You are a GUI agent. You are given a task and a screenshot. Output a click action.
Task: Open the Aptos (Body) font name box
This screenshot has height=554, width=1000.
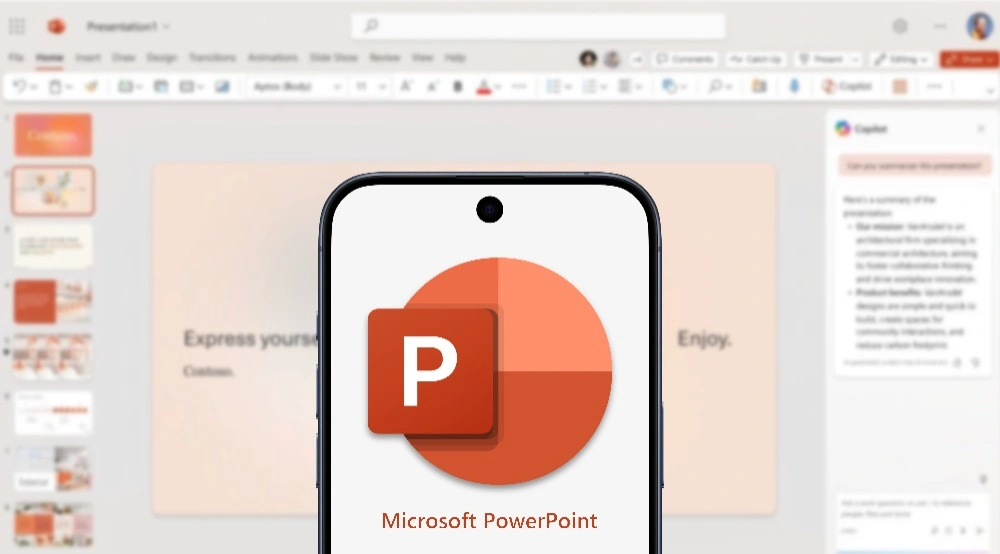coord(296,86)
